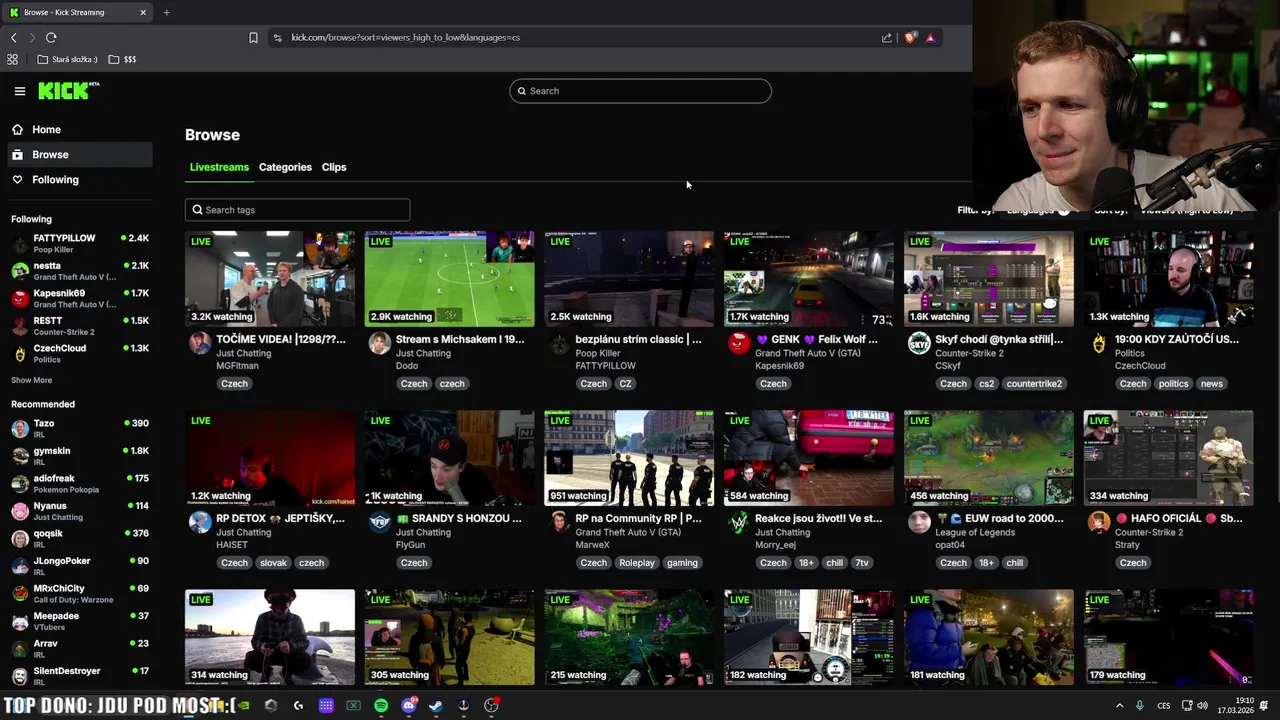Image resolution: width=1280 pixels, height=720 pixels.
Task: Open a new browser tab
Action: 166,12
